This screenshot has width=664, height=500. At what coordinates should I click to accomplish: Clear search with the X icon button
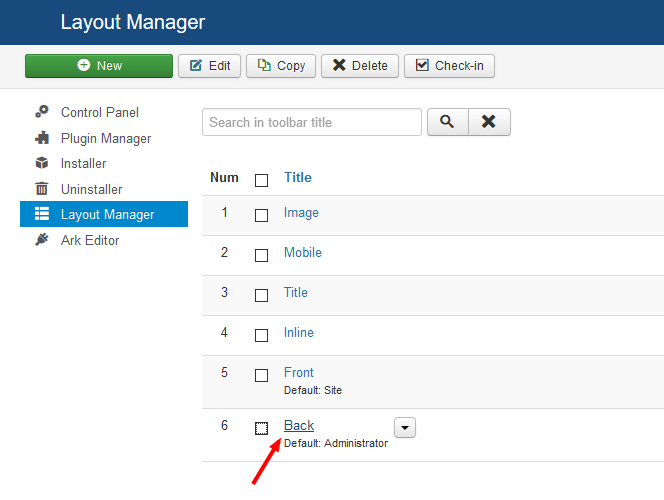pyautogui.click(x=489, y=122)
